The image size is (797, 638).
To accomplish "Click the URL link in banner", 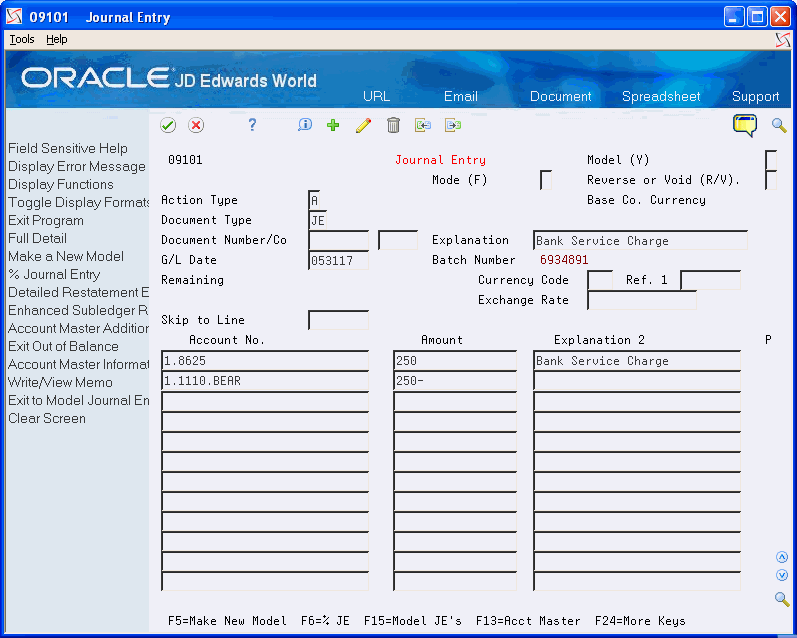I will point(377,96).
